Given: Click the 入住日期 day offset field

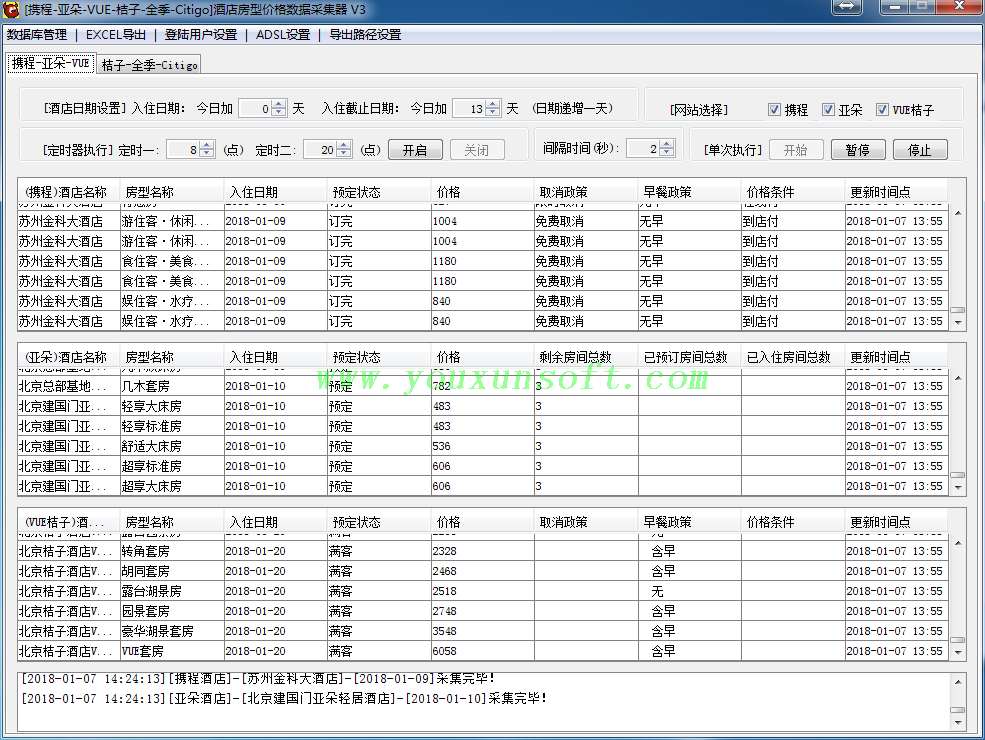Looking at the screenshot, I should pyautogui.click(x=256, y=109).
